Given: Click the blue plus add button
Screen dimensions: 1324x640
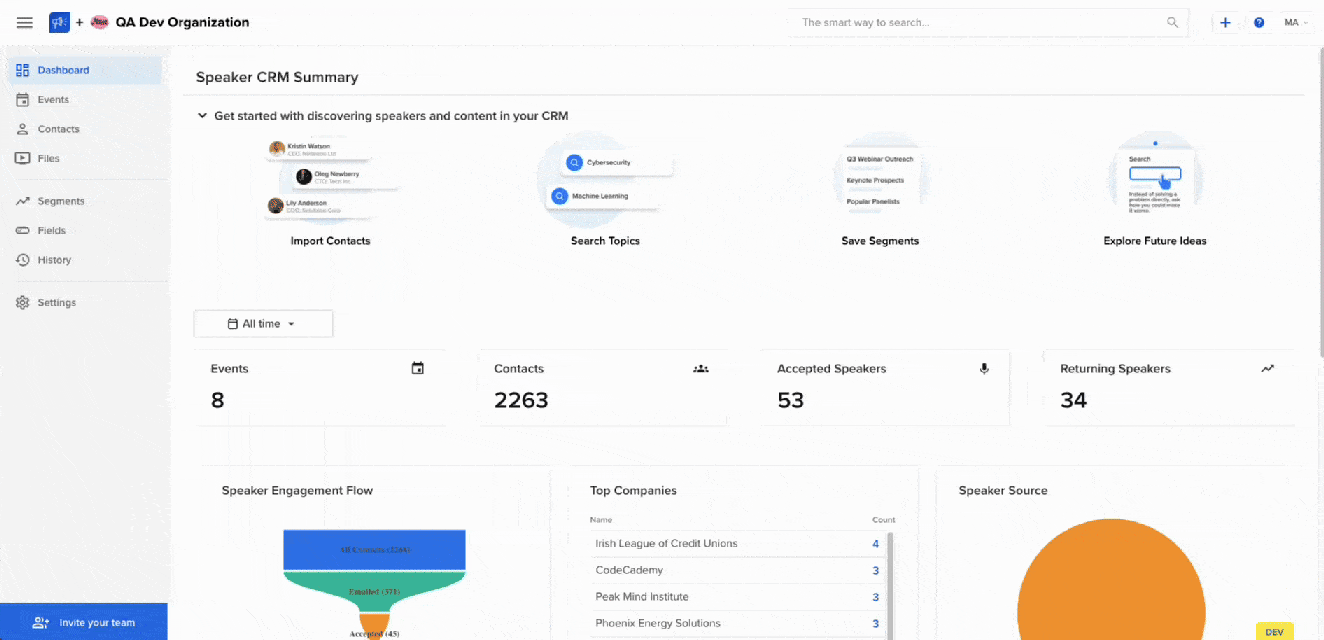Looking at the screenshot, I should click(x=1225, y=22).
